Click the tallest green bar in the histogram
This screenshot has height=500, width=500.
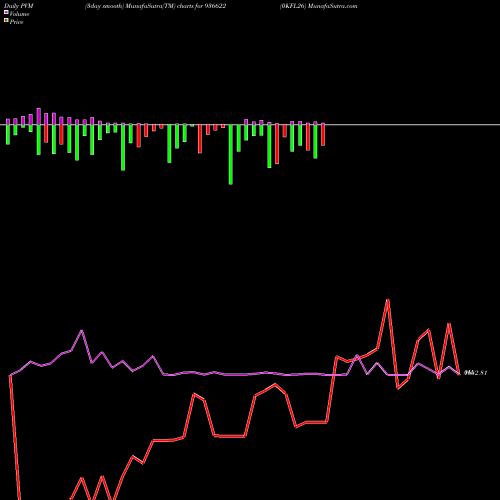coord(231,154)
